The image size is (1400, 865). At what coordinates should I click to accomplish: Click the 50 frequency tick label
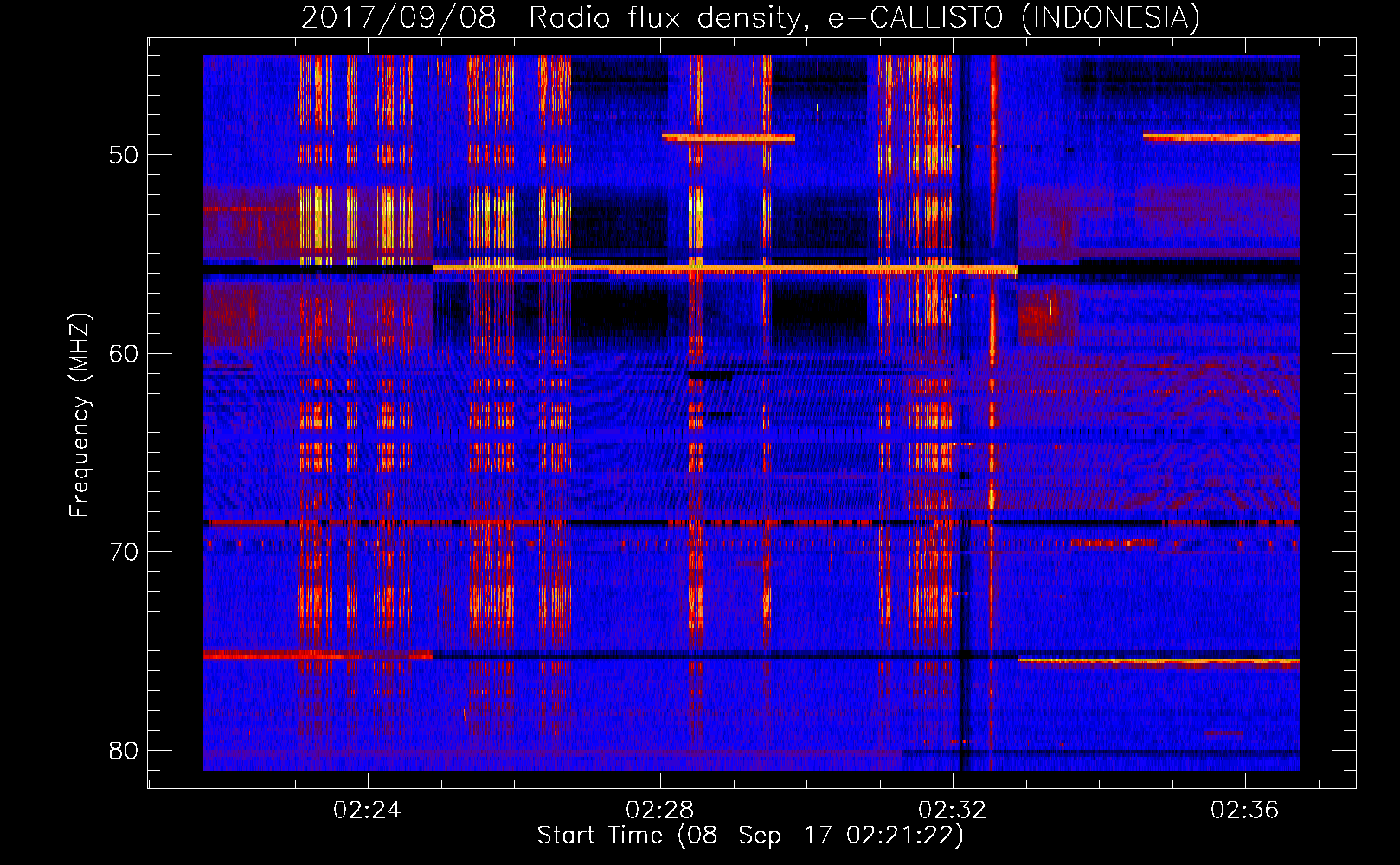pos(124,155)
